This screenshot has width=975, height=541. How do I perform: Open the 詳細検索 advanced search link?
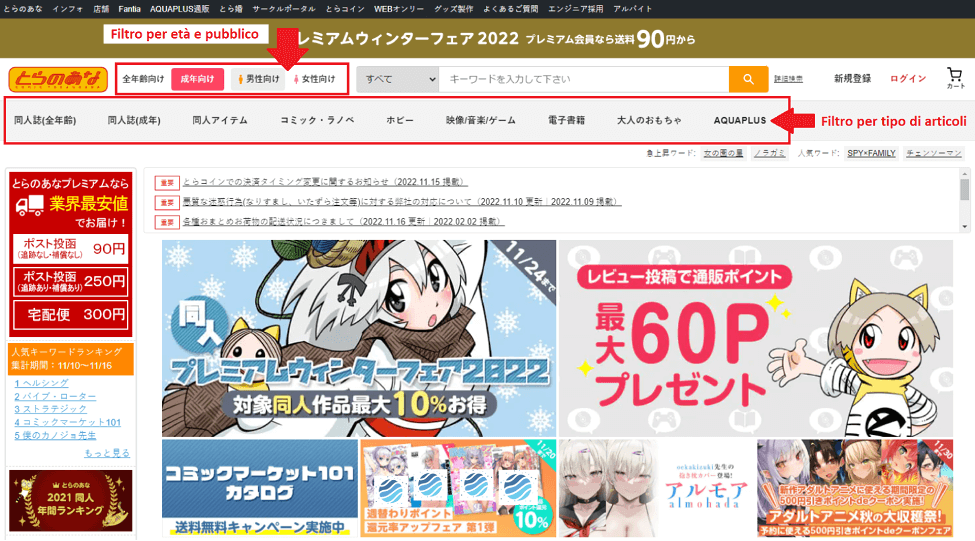[x=788, y=79]
